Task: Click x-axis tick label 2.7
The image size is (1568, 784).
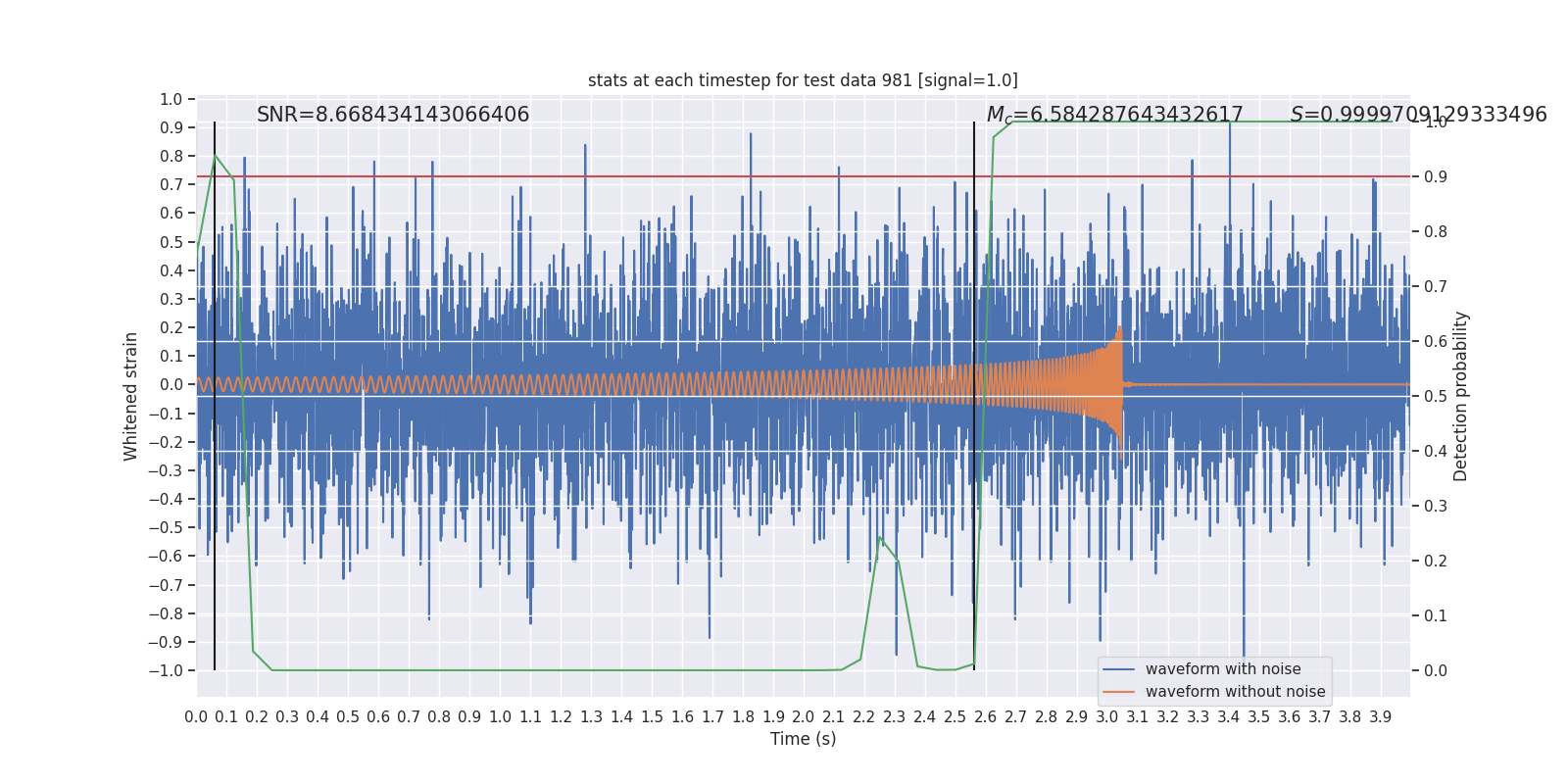Action: [1016, 717]
